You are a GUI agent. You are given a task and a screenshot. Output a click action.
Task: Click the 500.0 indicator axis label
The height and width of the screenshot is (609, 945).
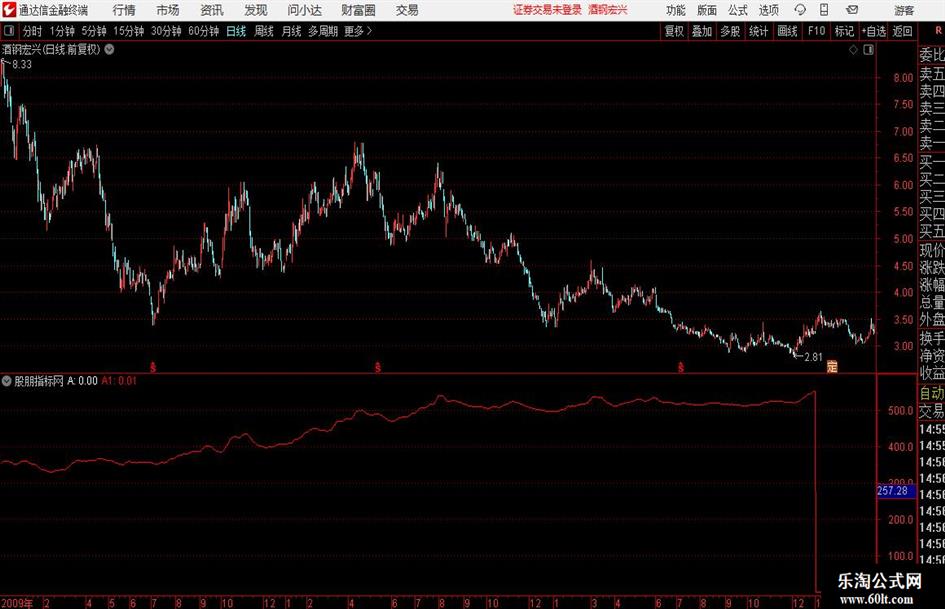(x=900, y=411)
